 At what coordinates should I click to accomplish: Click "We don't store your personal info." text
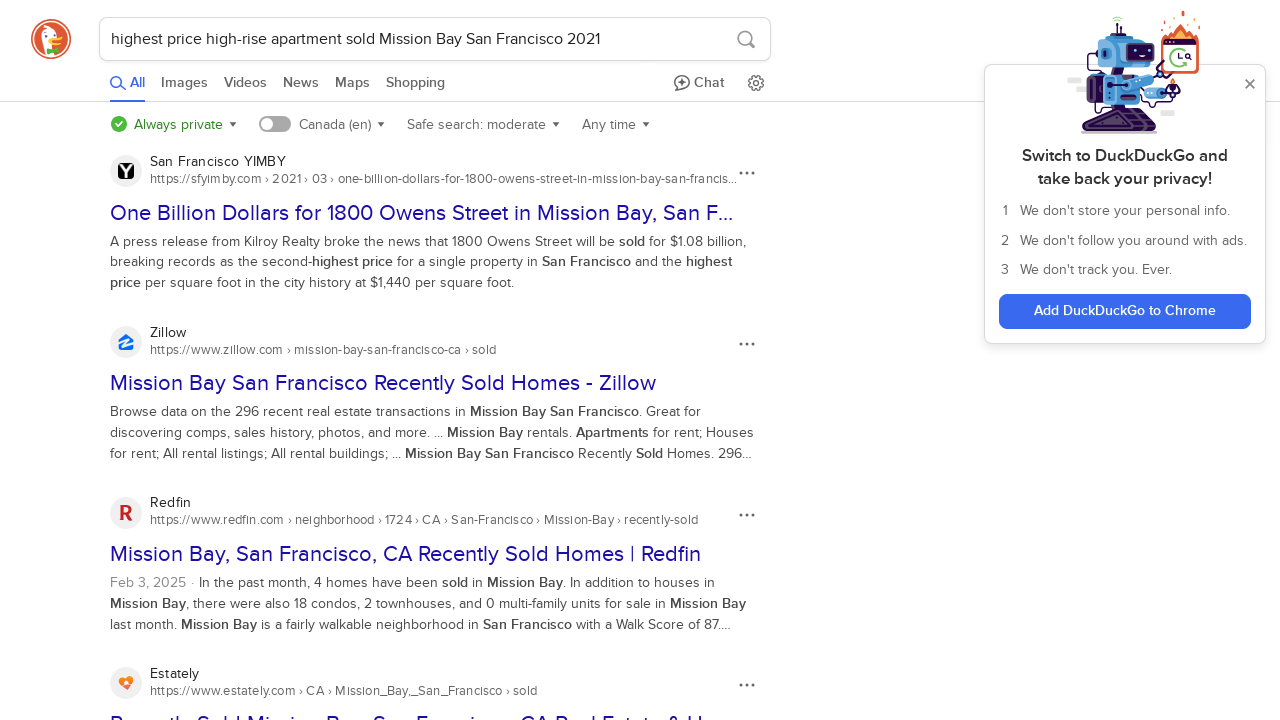click(x=1125, y=210)
